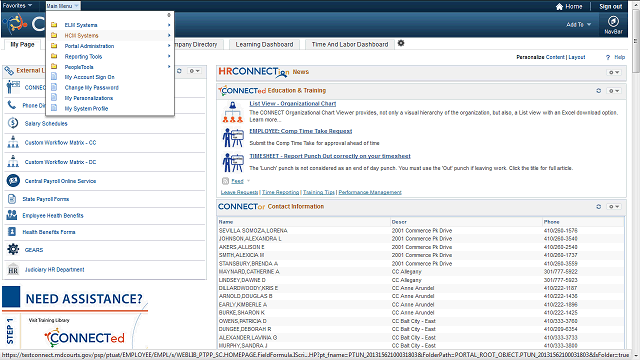The height and width of the screenshot is (360, 640).
Task: Open HRCONNECTion News pagelet options dropdown
Action: [614, 72]
